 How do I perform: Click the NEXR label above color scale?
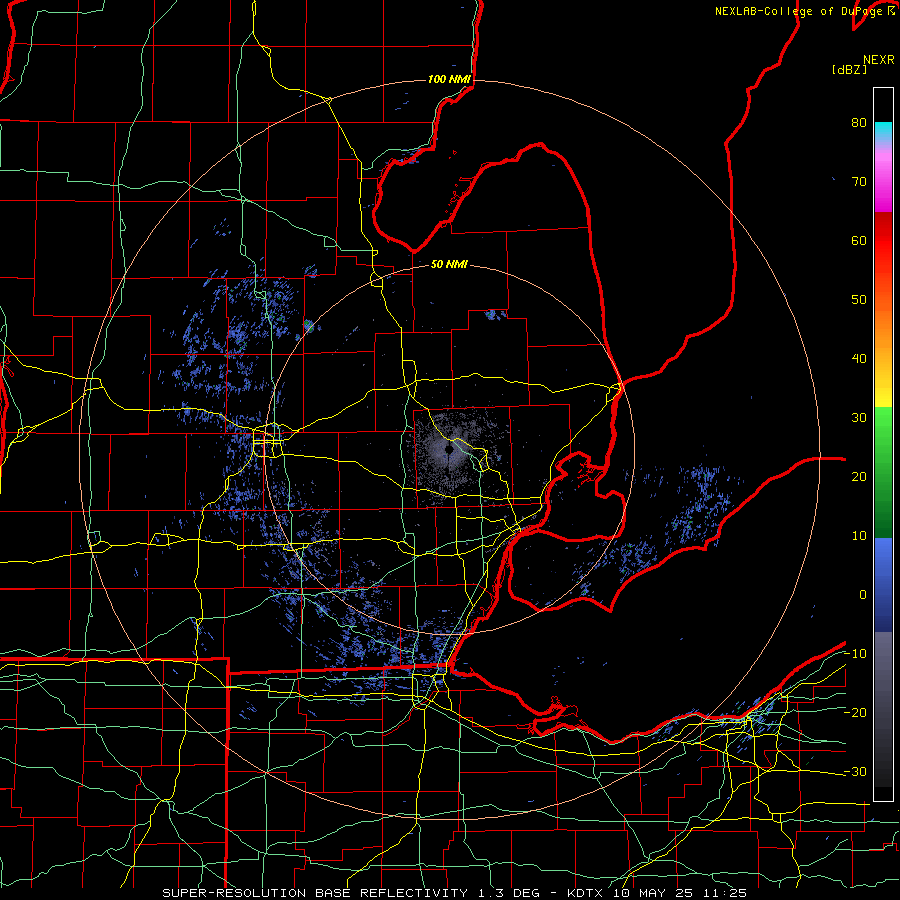pyautogui.click(x=879, y=60)
